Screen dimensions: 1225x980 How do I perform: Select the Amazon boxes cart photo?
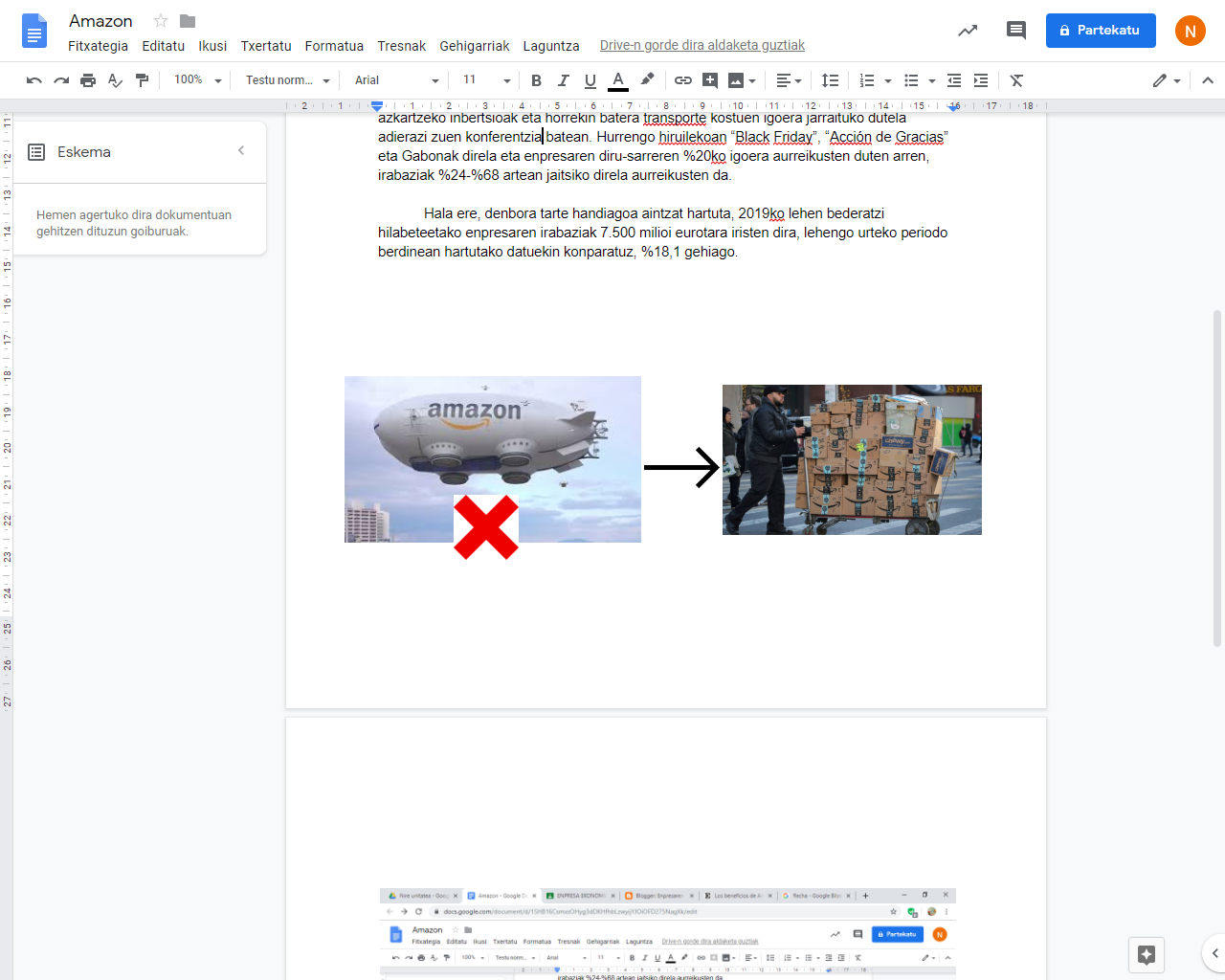852,459
